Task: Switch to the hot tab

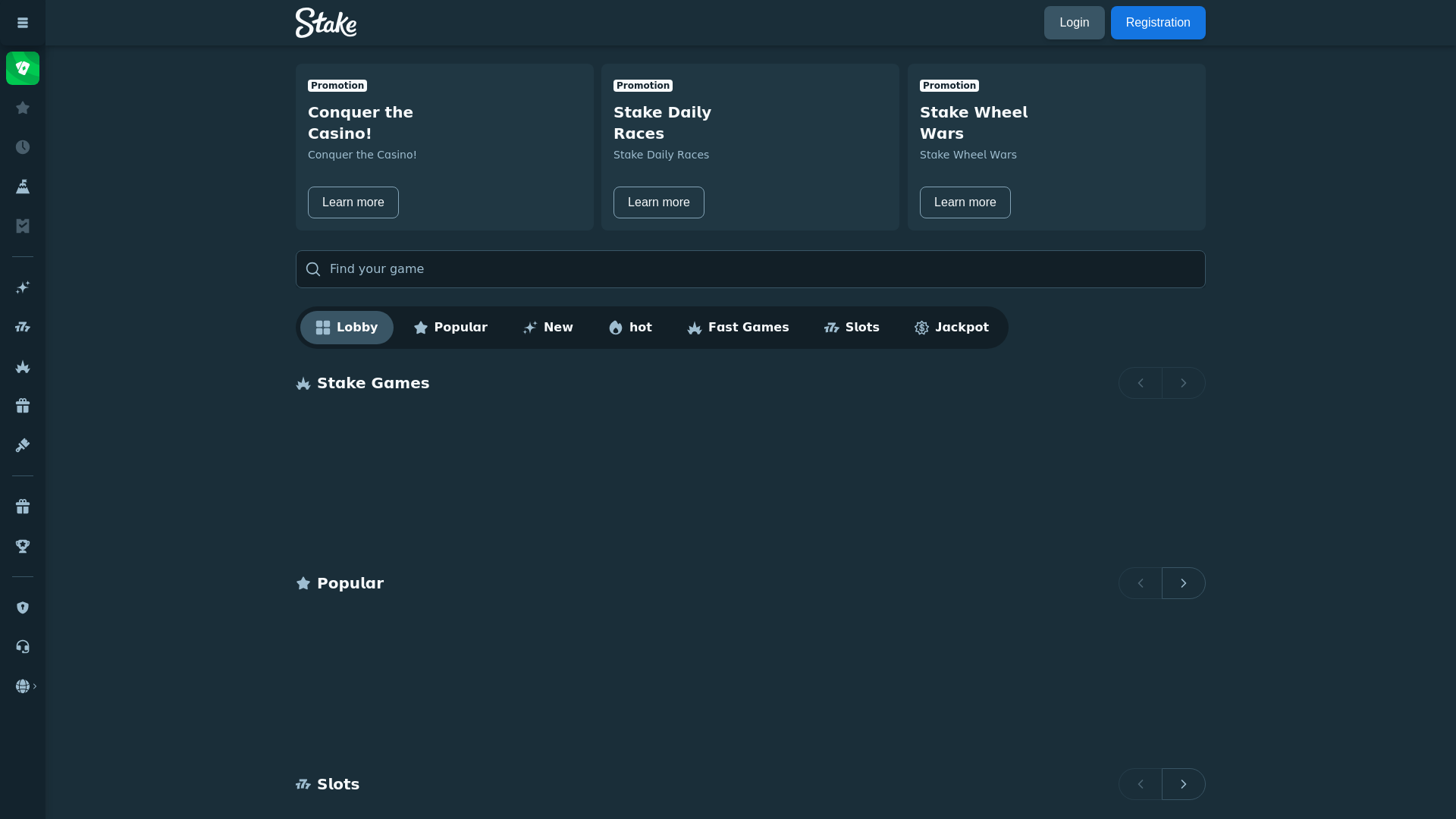Action: point(630,328)
